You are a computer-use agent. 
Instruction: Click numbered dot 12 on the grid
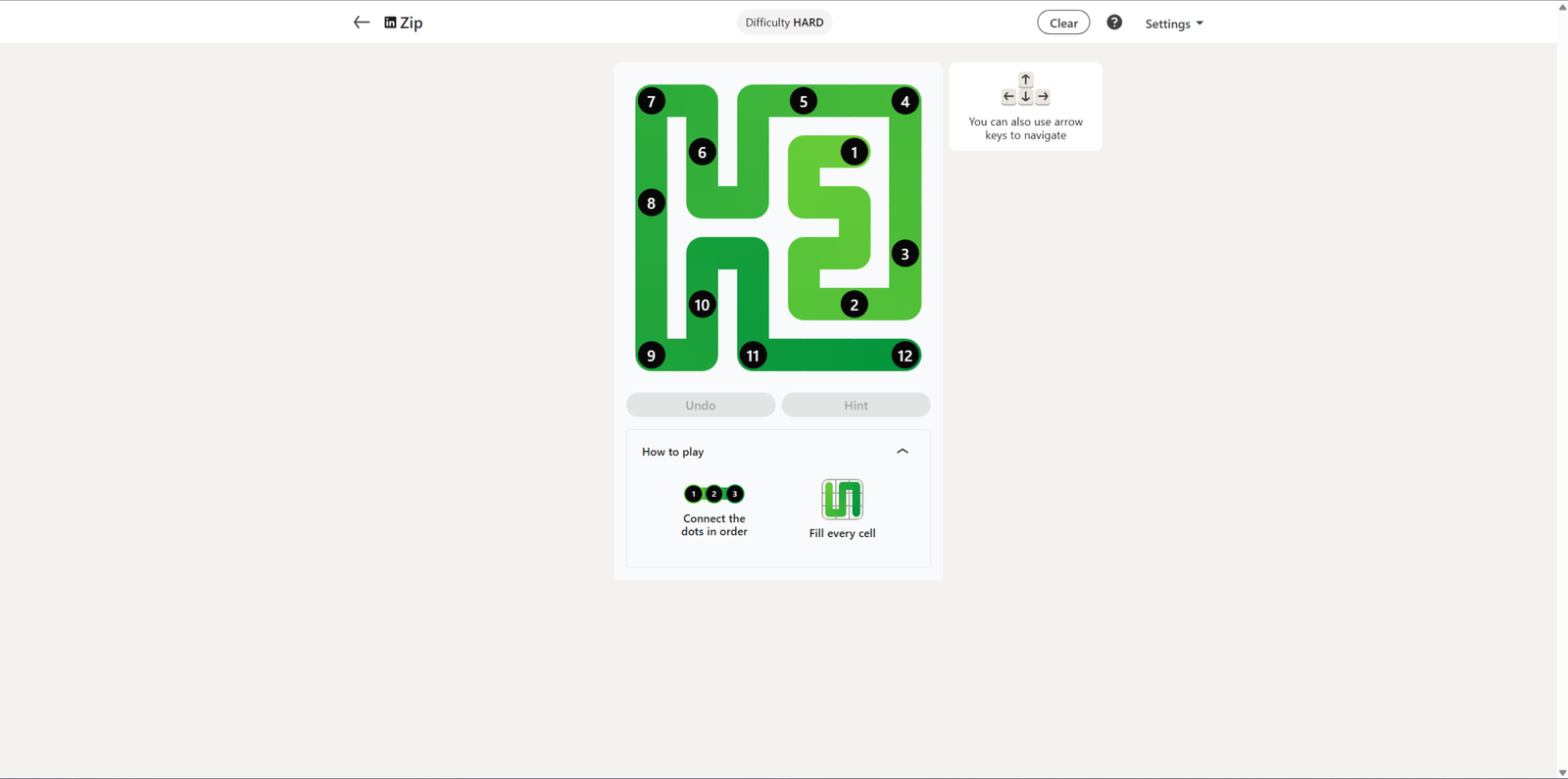click(905, 356)
